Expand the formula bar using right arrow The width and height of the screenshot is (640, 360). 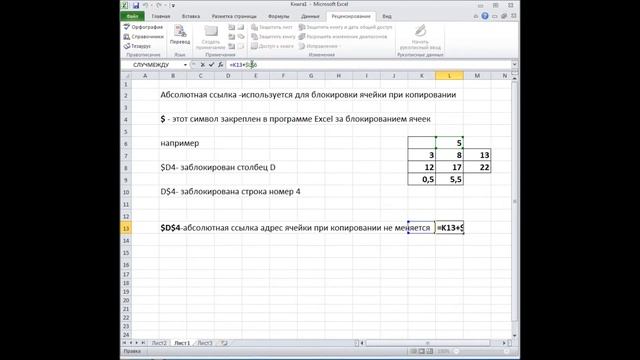pyautogui.click(x=515, y=64)
